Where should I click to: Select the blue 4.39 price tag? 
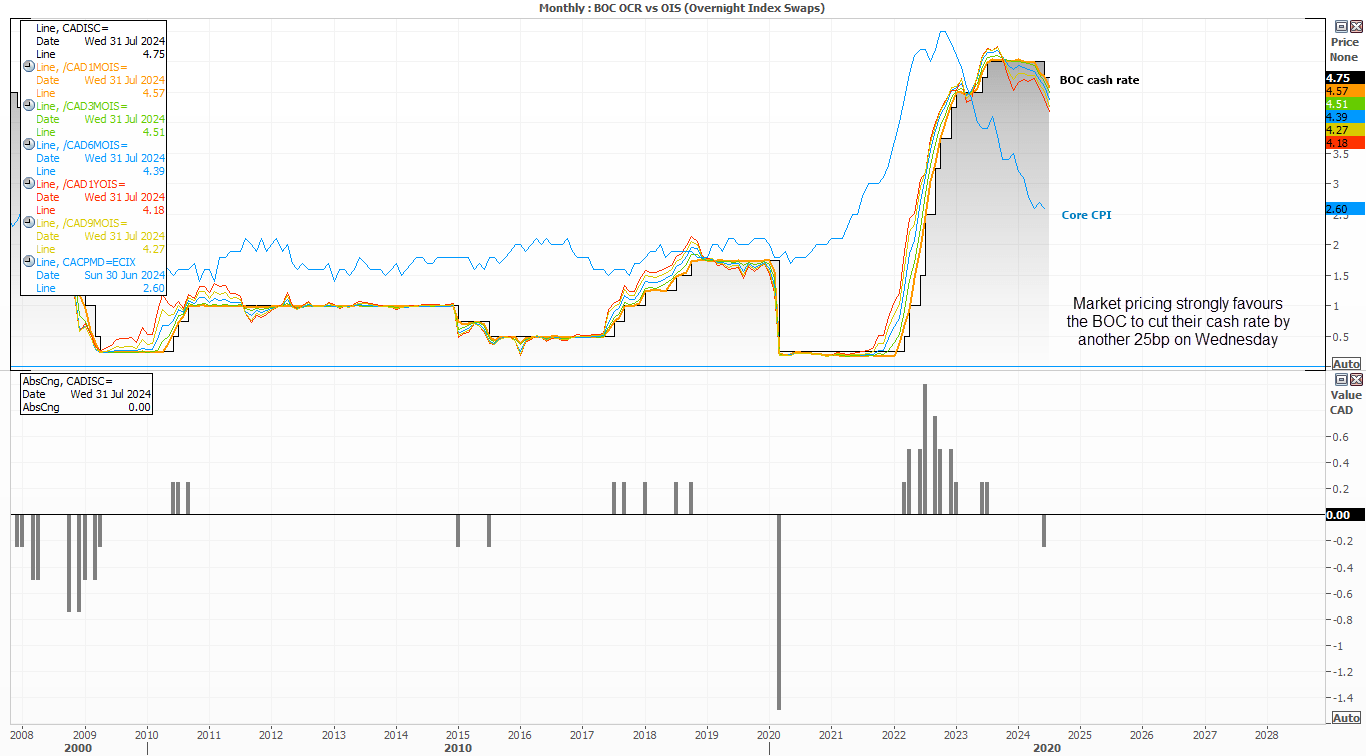1344,117
